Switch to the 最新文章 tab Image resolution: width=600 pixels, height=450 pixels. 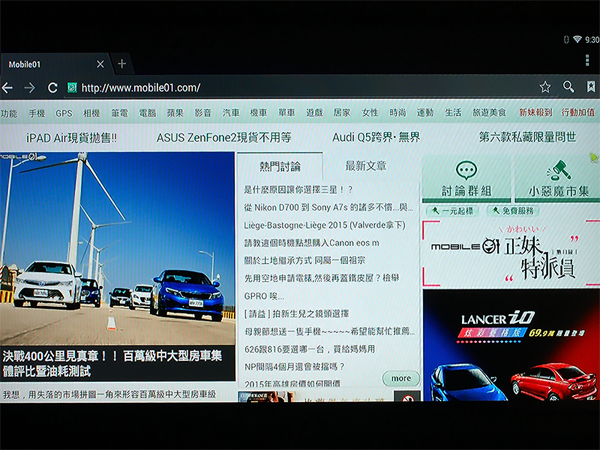pyautogui.click(x=365, y=166)
